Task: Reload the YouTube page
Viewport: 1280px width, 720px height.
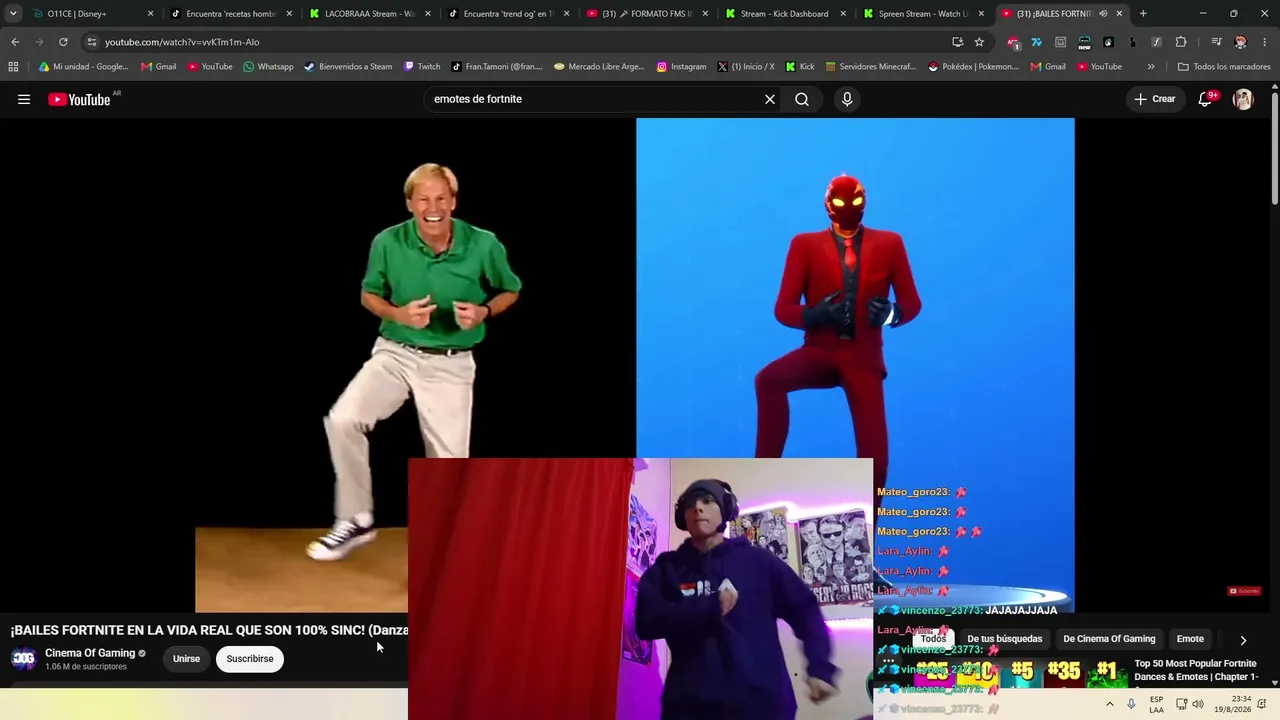Action: [63, 42]
